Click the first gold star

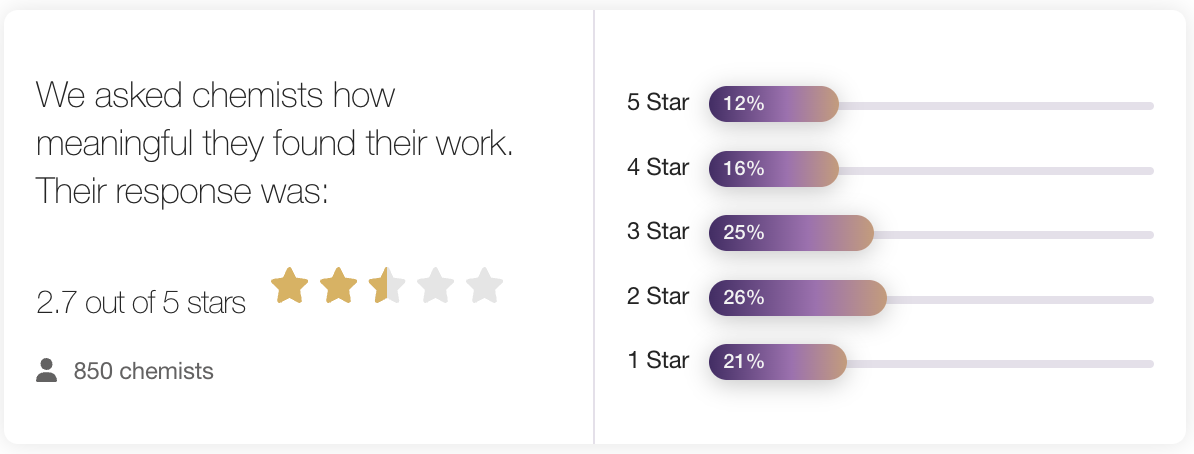(290, 286)
